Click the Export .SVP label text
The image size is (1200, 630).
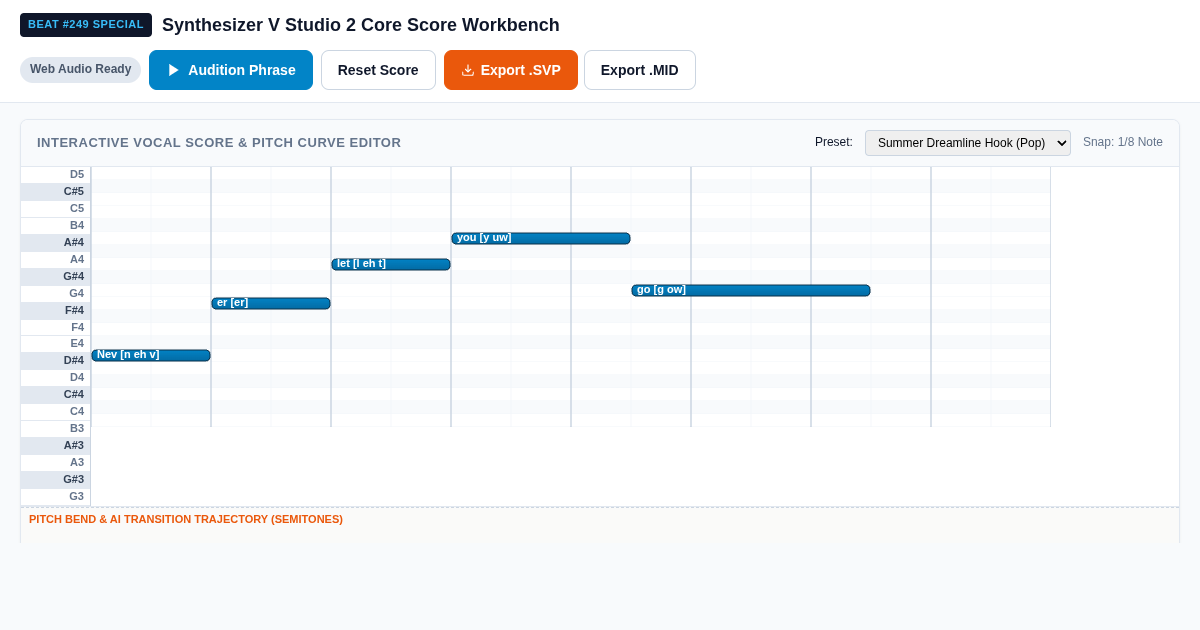(x=521, y=70)
